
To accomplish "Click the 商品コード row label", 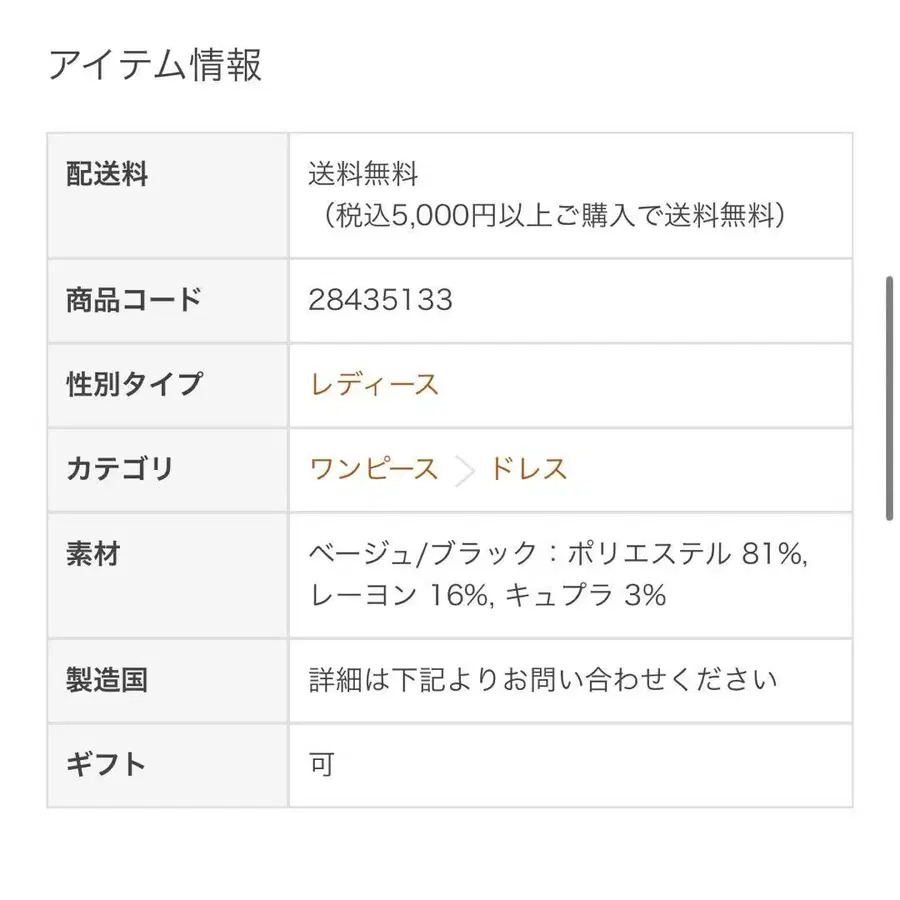I will point(134,300).
